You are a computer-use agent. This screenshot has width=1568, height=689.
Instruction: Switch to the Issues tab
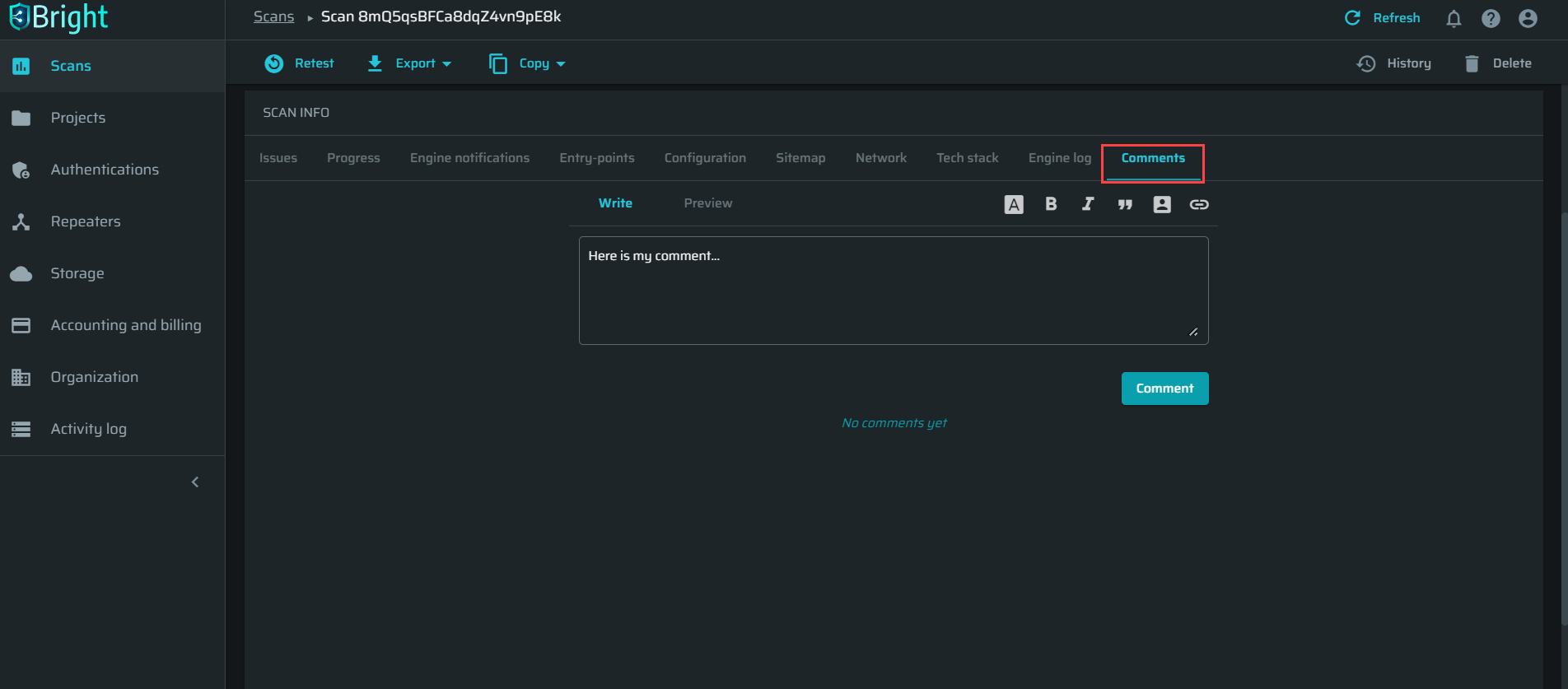point(278,158)
